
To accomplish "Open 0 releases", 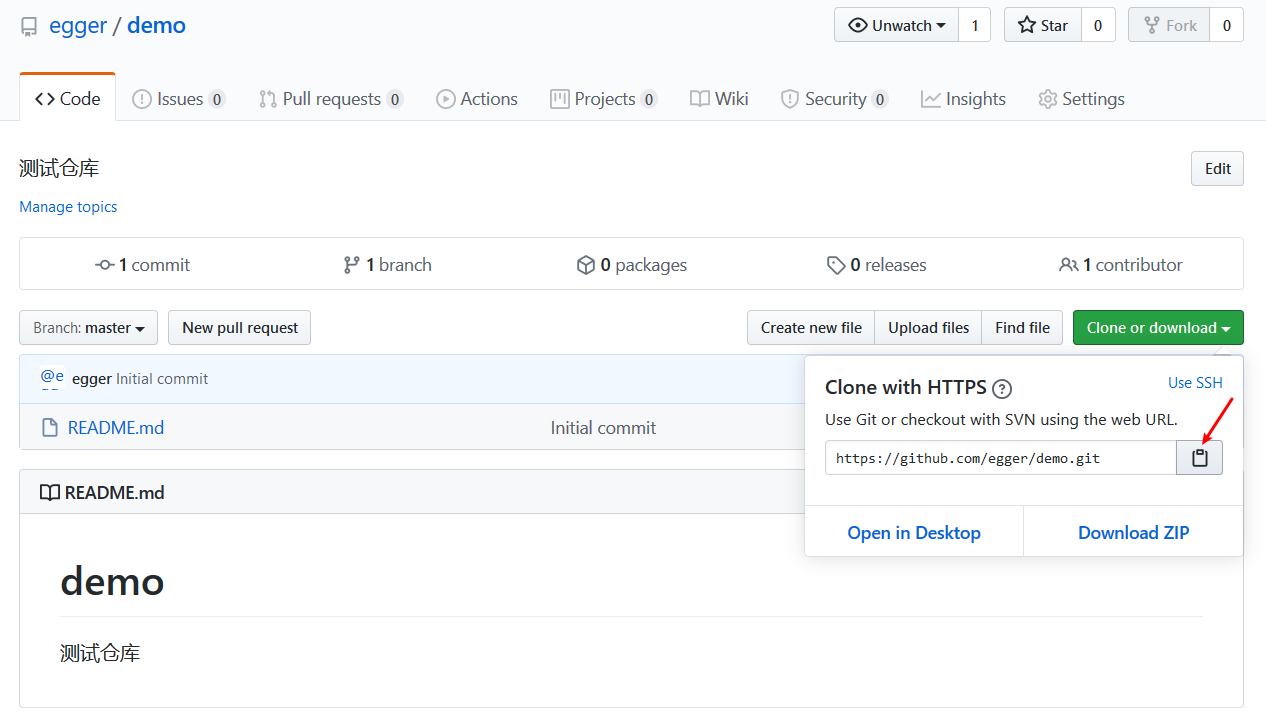I will point(877,265).
